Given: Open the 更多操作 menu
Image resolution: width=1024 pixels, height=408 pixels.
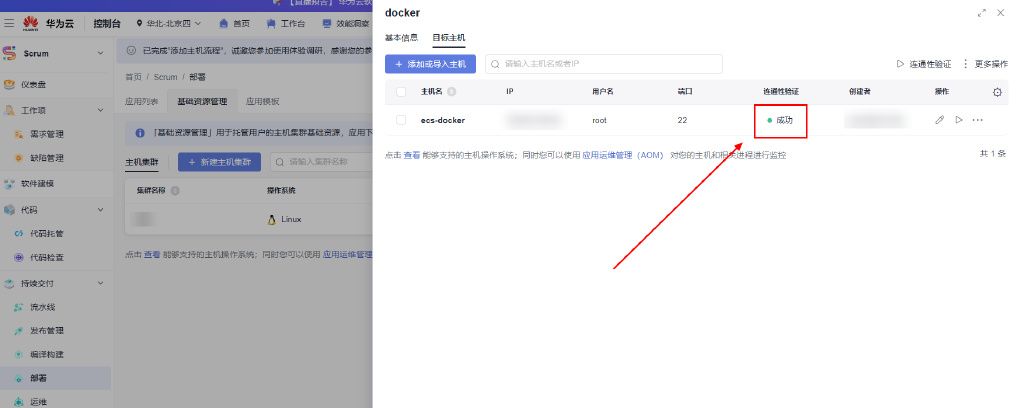Looking at the screenshot, I should (x=985, y=64).
